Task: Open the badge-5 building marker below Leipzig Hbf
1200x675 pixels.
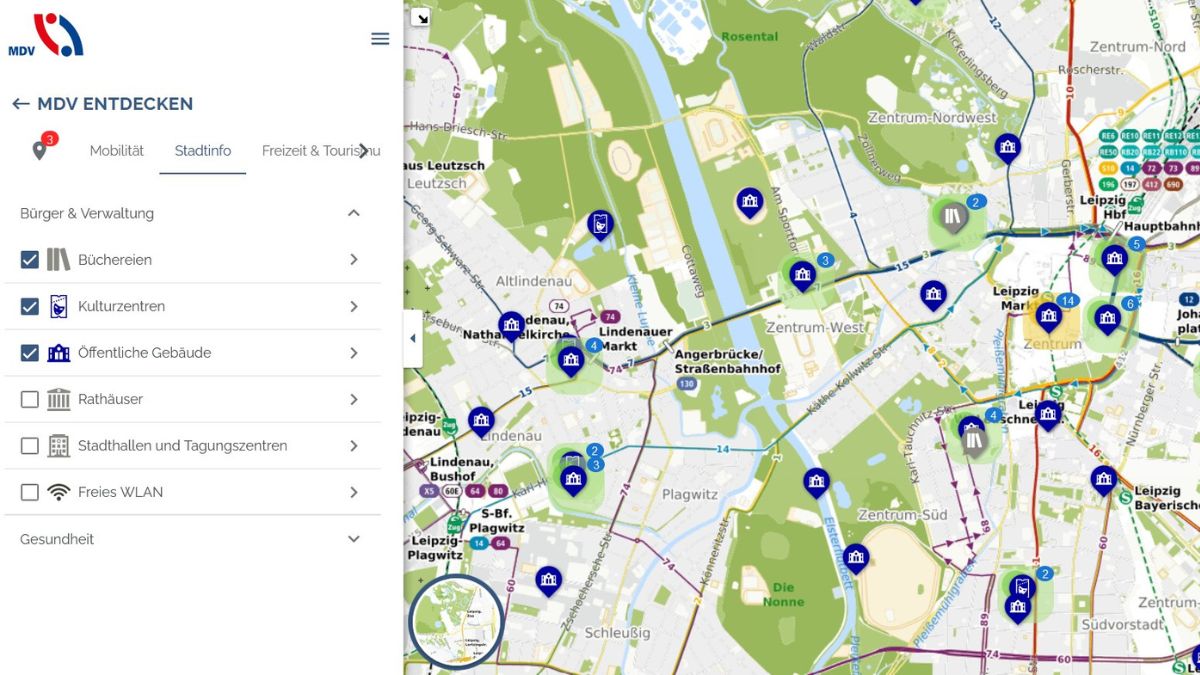Action: pyautogui.click(x=1114, y=259)
